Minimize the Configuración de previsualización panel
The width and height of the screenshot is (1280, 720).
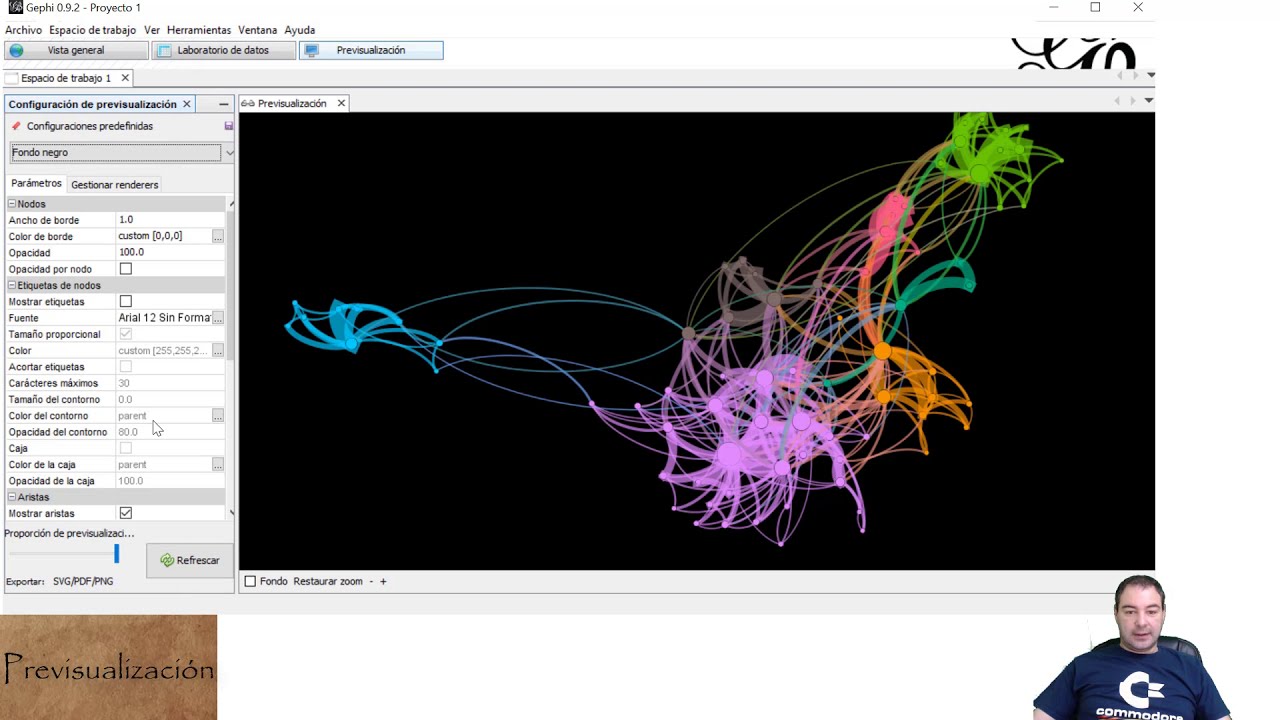223,104
